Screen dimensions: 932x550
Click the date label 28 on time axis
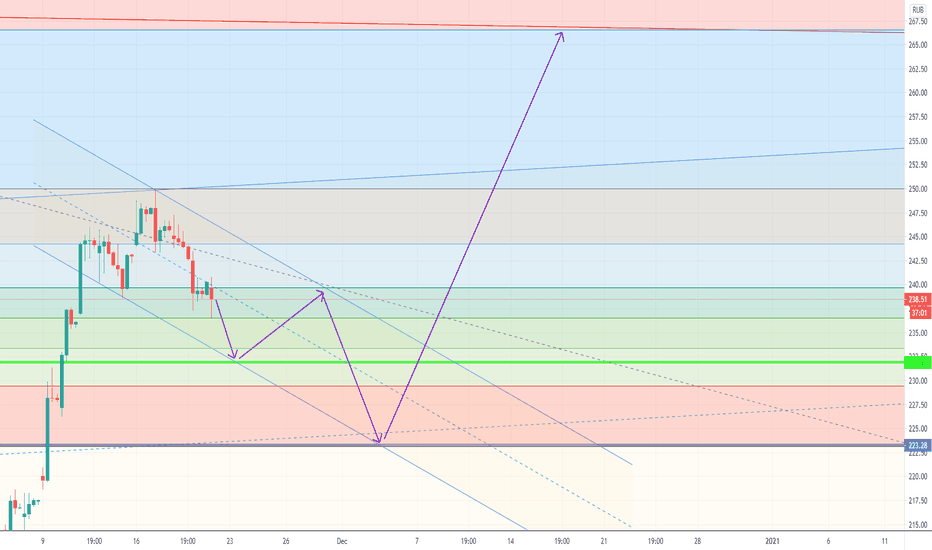(698, 541)
